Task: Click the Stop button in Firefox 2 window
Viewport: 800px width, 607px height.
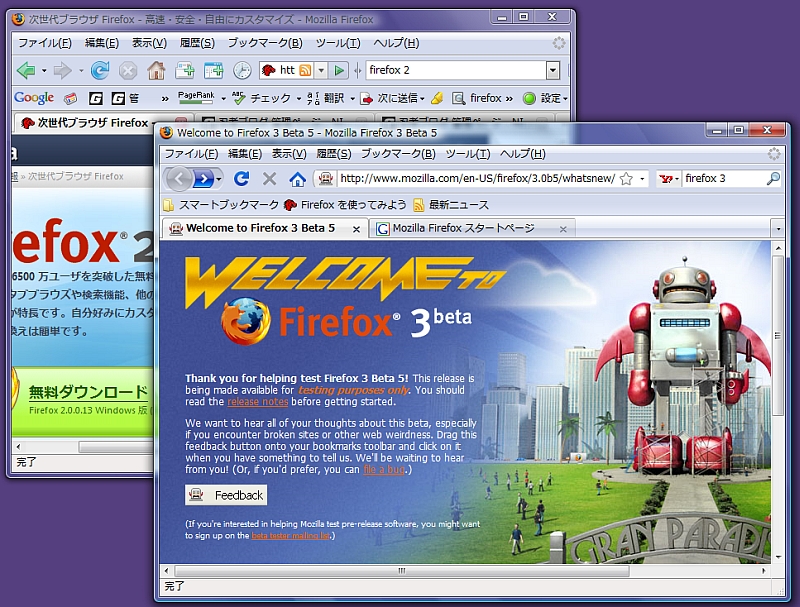Action: click(128, 70)
